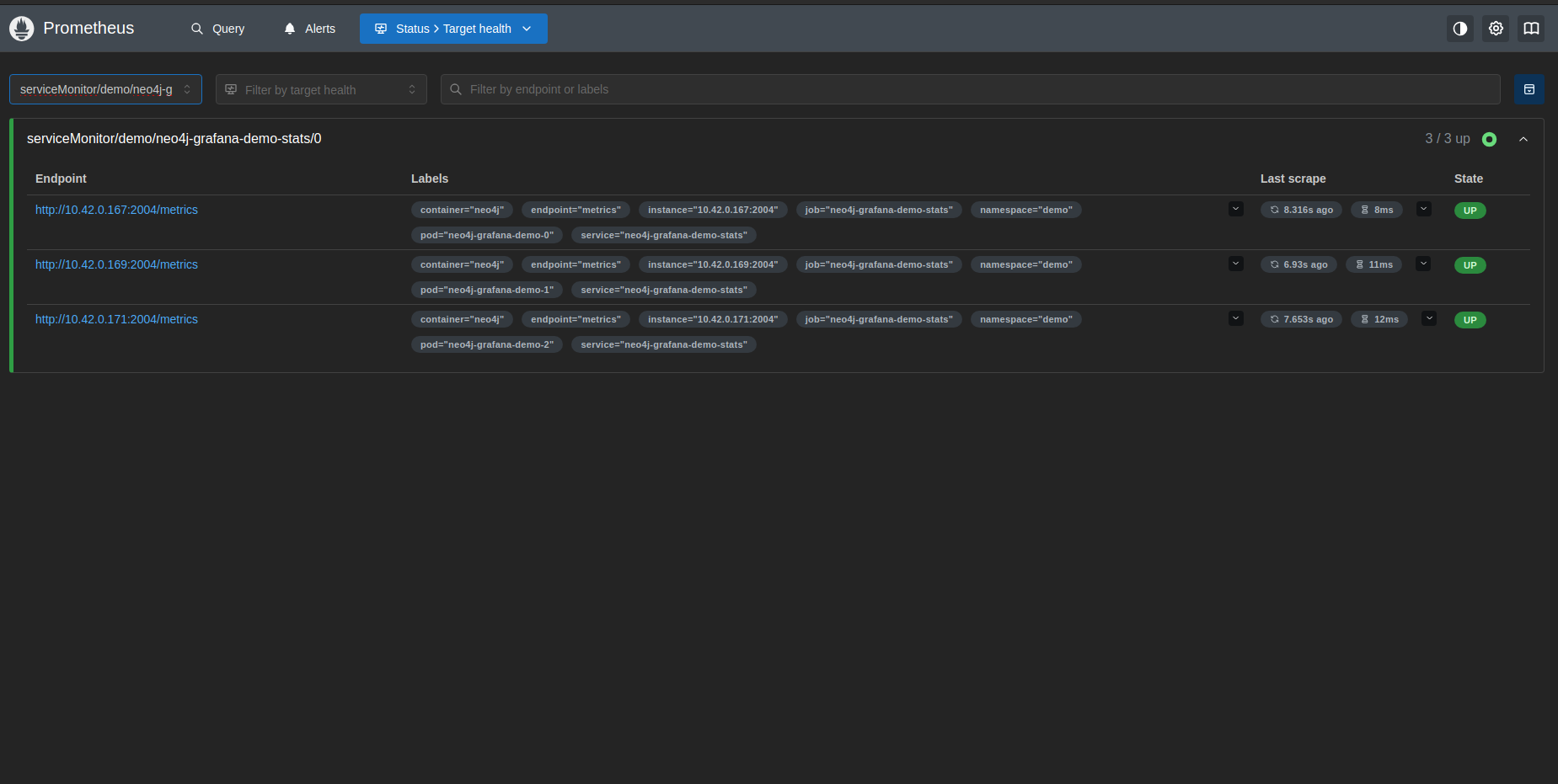Click the "6.93s ago" last scrape badge
The height and width of the screenshot is (784, 1558).
point(1298,264)
